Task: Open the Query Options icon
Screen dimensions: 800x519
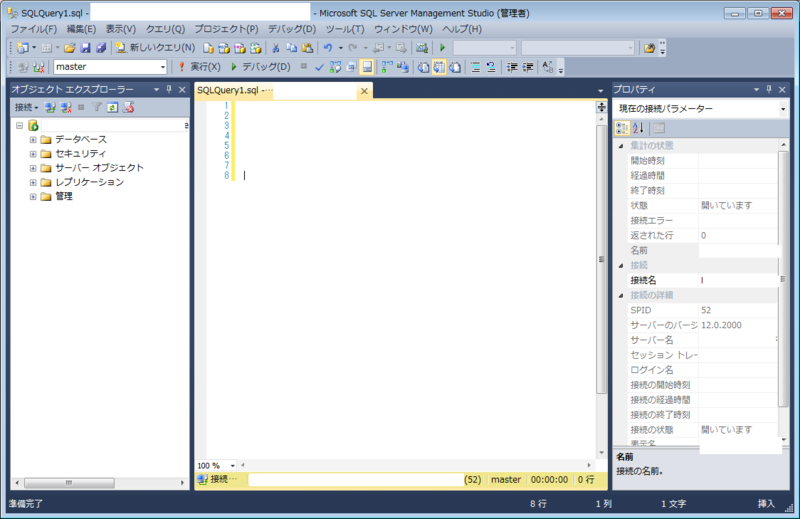Action: 351,67
